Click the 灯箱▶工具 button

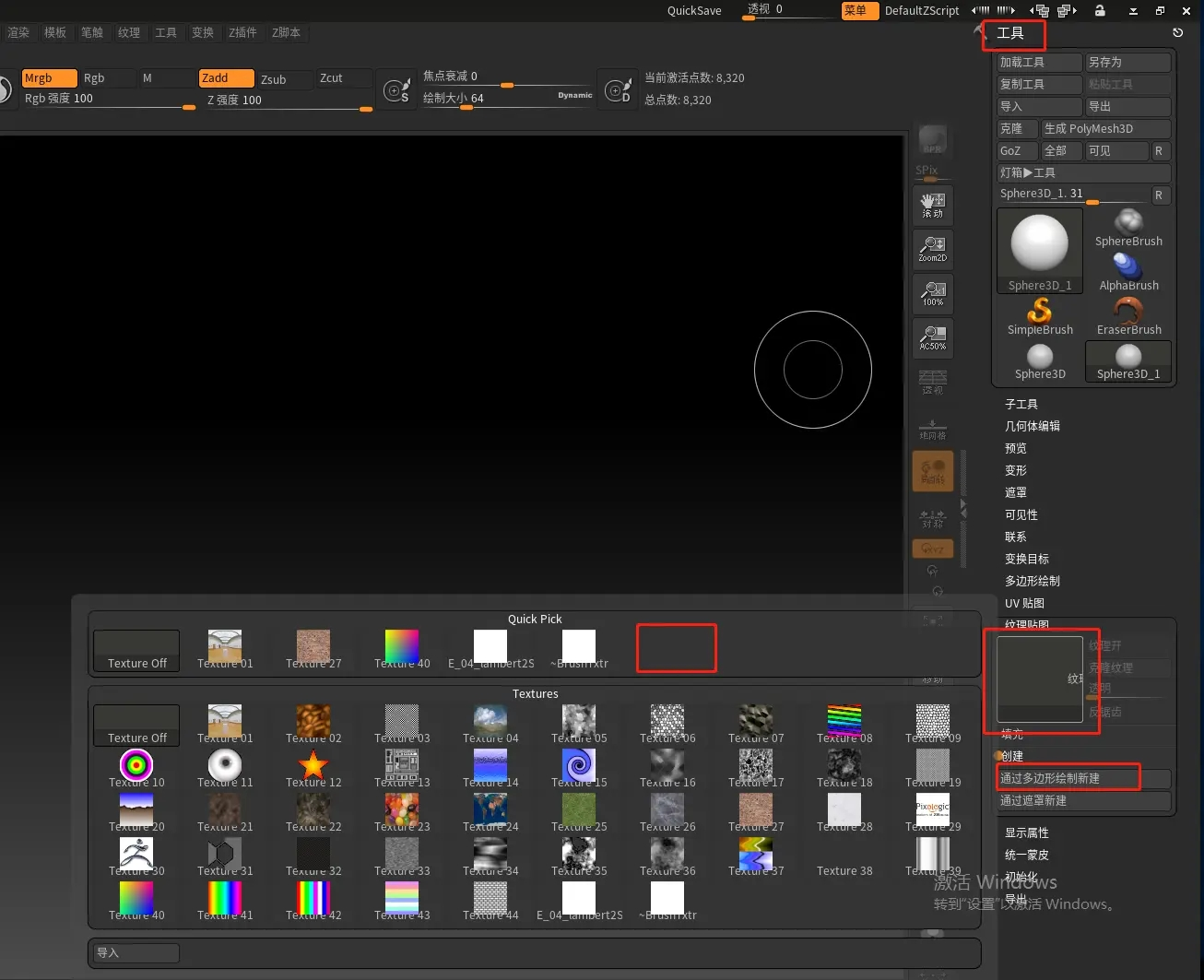(x=1083, y=172)
